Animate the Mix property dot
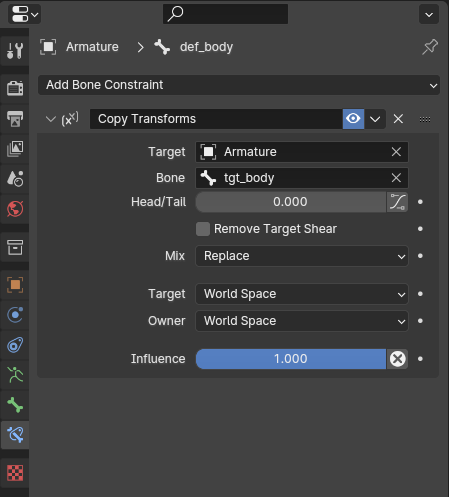Viewport: 449px width, 497px height. coord(420,256)
